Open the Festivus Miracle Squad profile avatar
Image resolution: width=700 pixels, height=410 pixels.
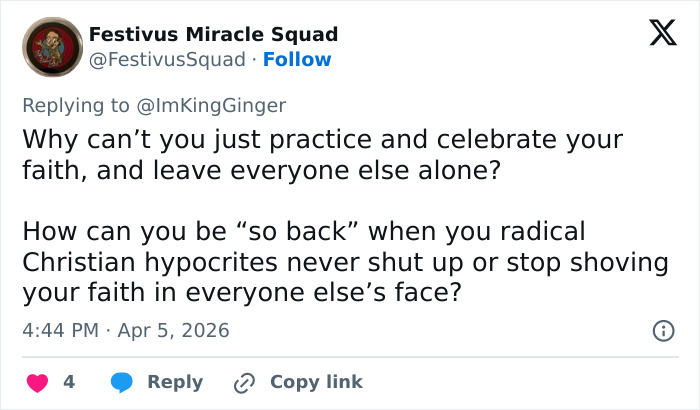point(50,46)
